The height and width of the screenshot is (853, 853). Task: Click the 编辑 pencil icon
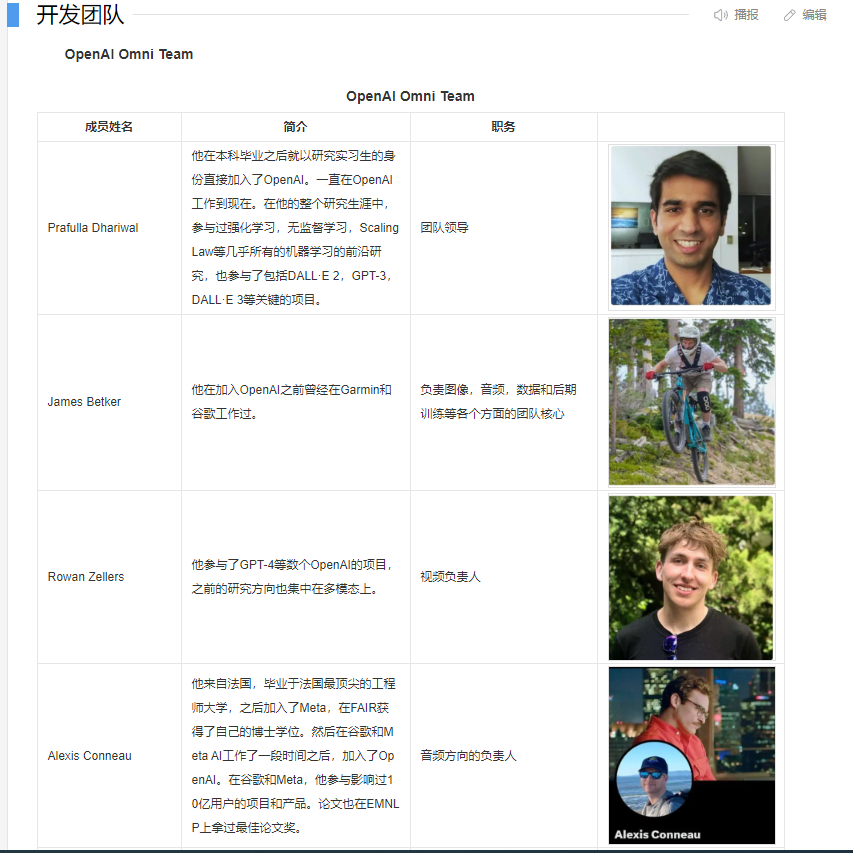[x=789, y=15]
